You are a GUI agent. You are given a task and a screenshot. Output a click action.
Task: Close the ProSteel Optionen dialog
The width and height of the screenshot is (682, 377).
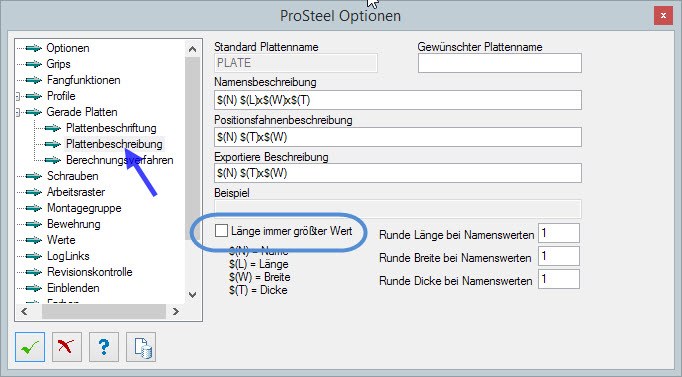[x=663, y=16]
